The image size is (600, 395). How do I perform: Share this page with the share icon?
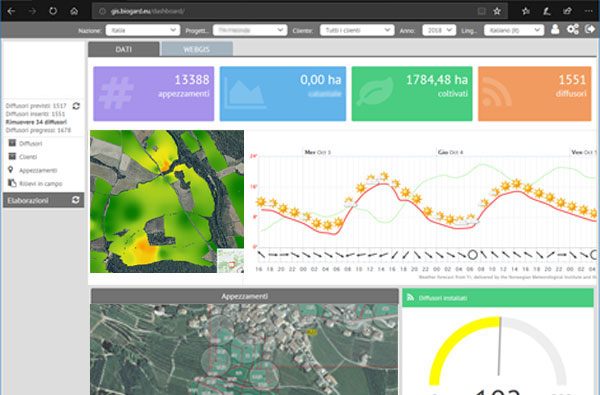point(567,11)
